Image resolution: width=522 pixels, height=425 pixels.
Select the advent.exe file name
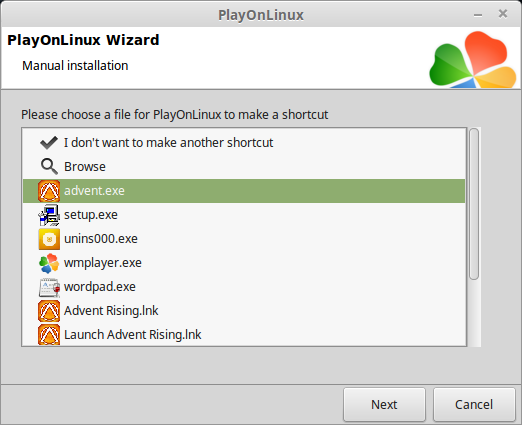click(x=94, y=191)
